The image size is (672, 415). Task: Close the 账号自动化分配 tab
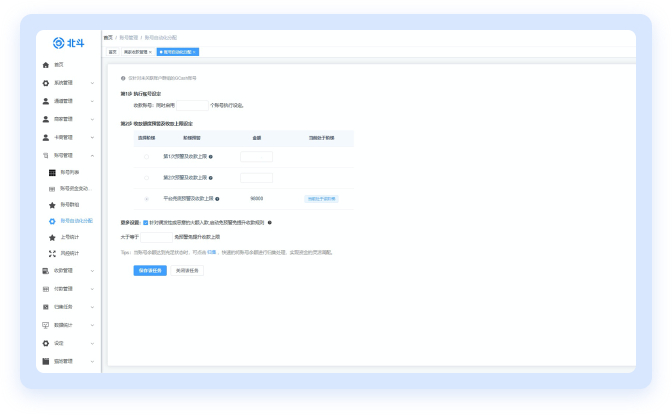pyautogui.click(x=195, y=51)
